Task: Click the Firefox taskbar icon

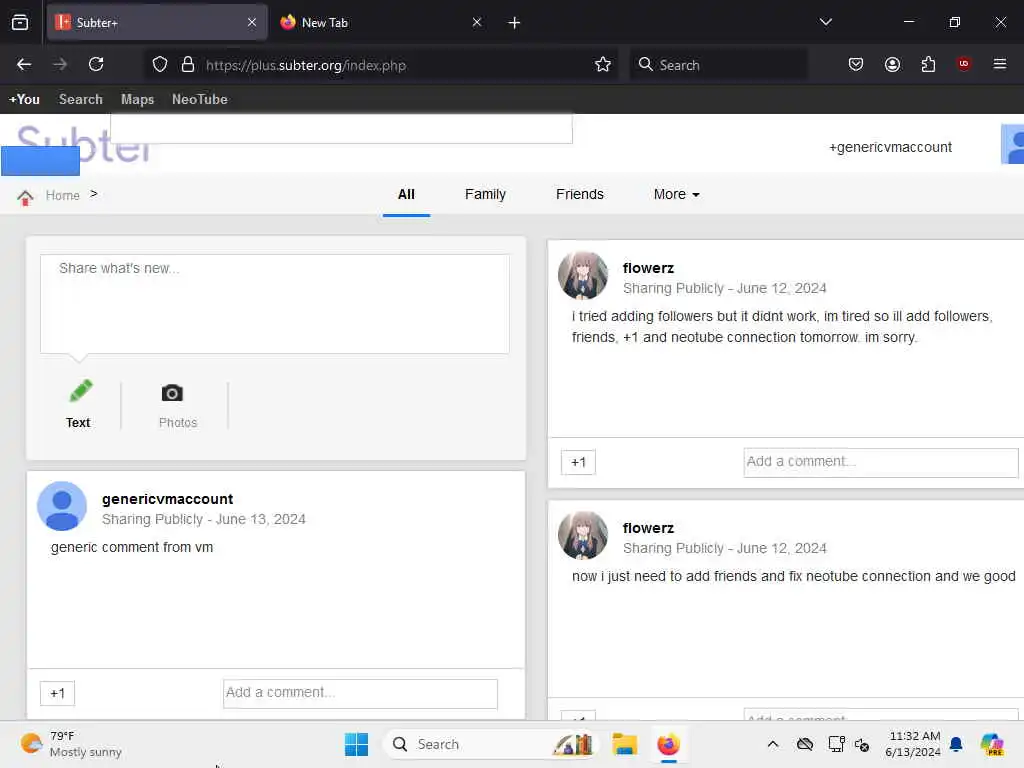Action: tap(668, 744)
